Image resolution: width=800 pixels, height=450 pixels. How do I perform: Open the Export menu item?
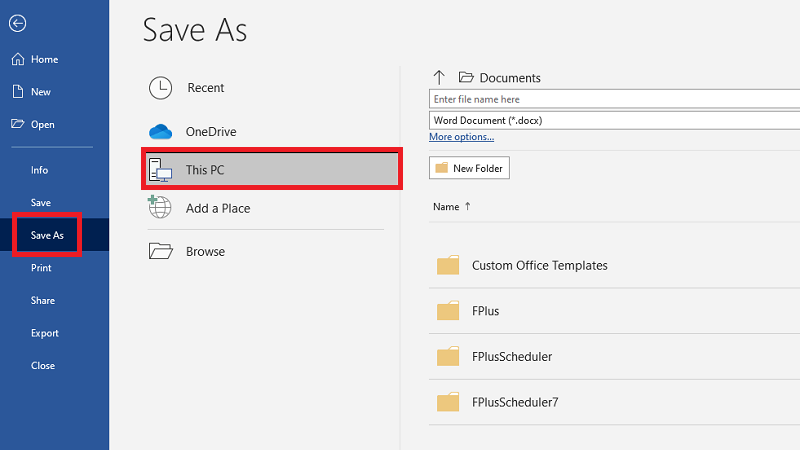pos(45,333)
